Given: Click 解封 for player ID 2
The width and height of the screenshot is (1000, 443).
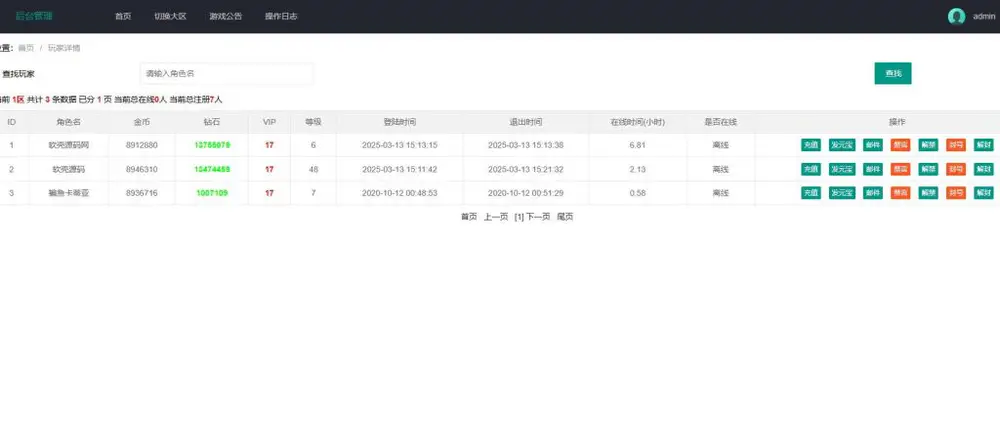Looking at the screenshot, I should [983, 170].
